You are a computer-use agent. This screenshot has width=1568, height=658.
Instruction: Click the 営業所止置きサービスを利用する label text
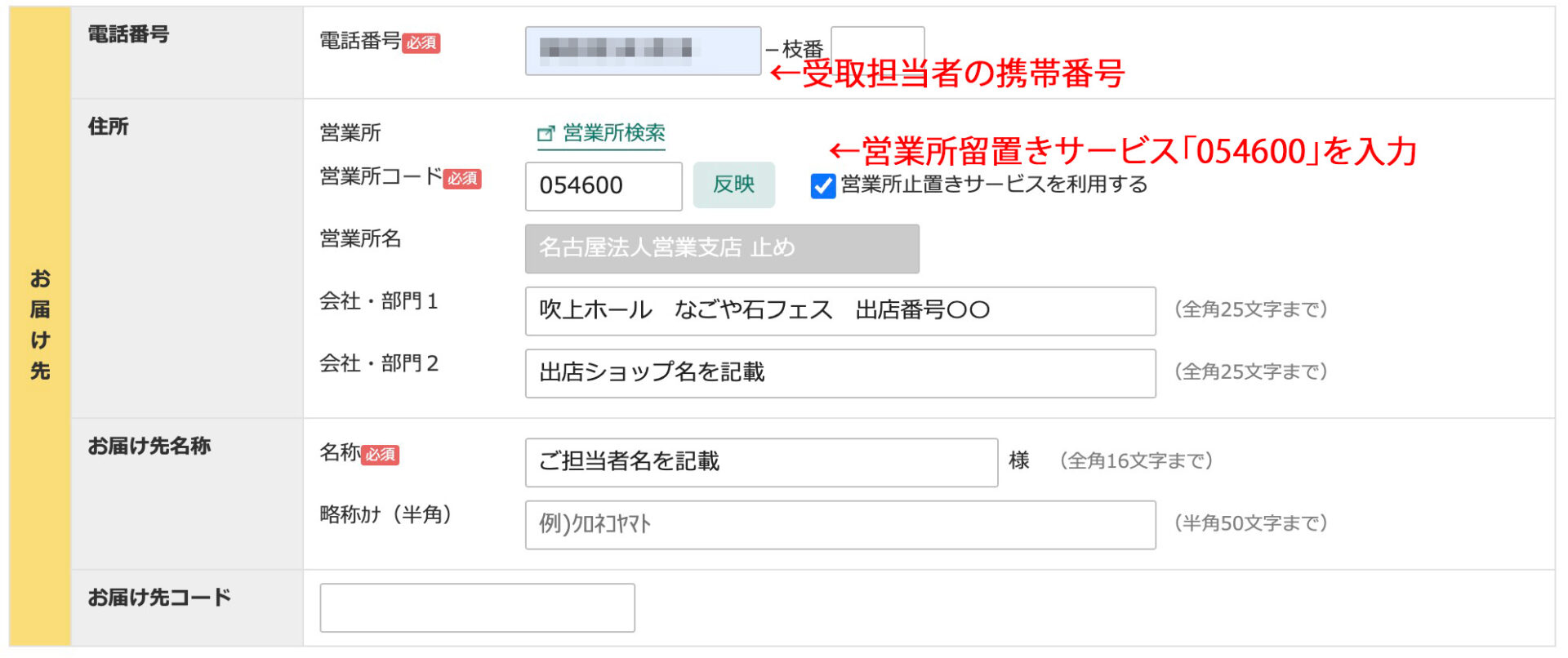994,185
